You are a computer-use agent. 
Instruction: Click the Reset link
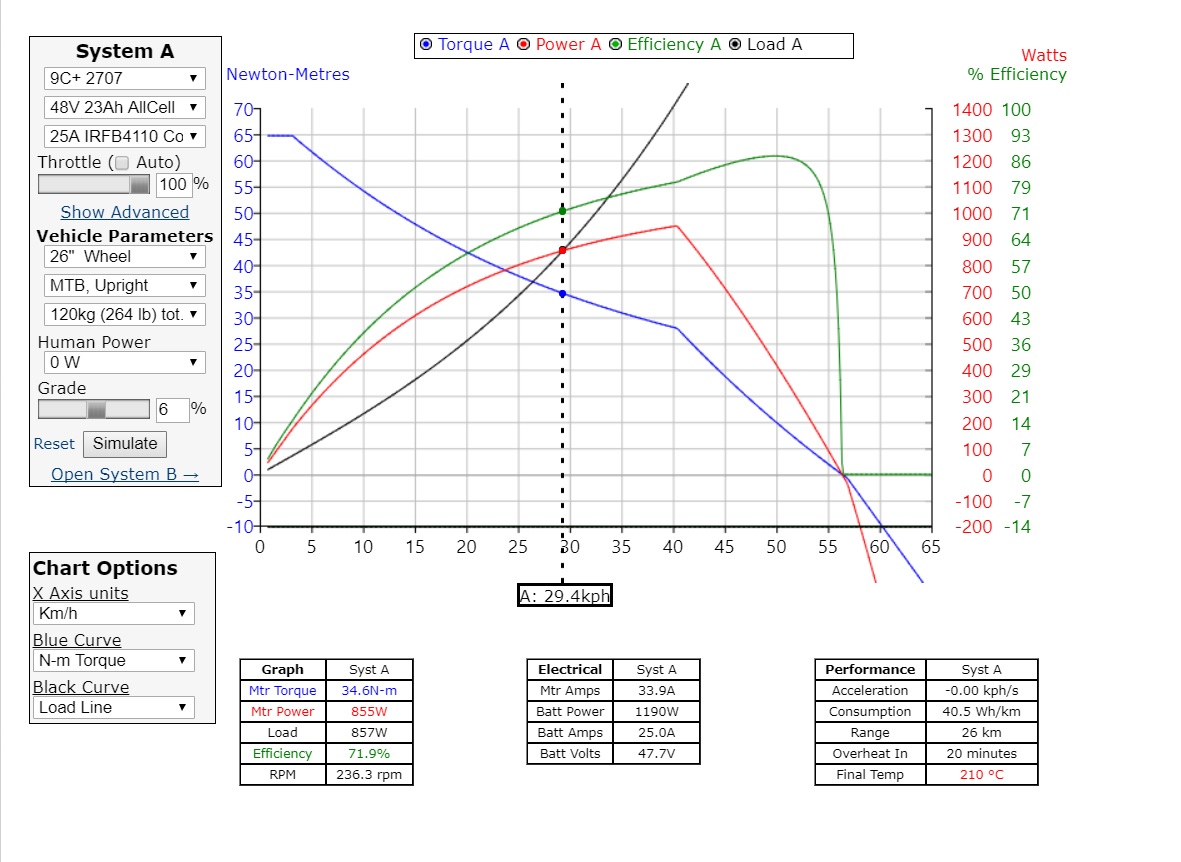tap(54, 444)
